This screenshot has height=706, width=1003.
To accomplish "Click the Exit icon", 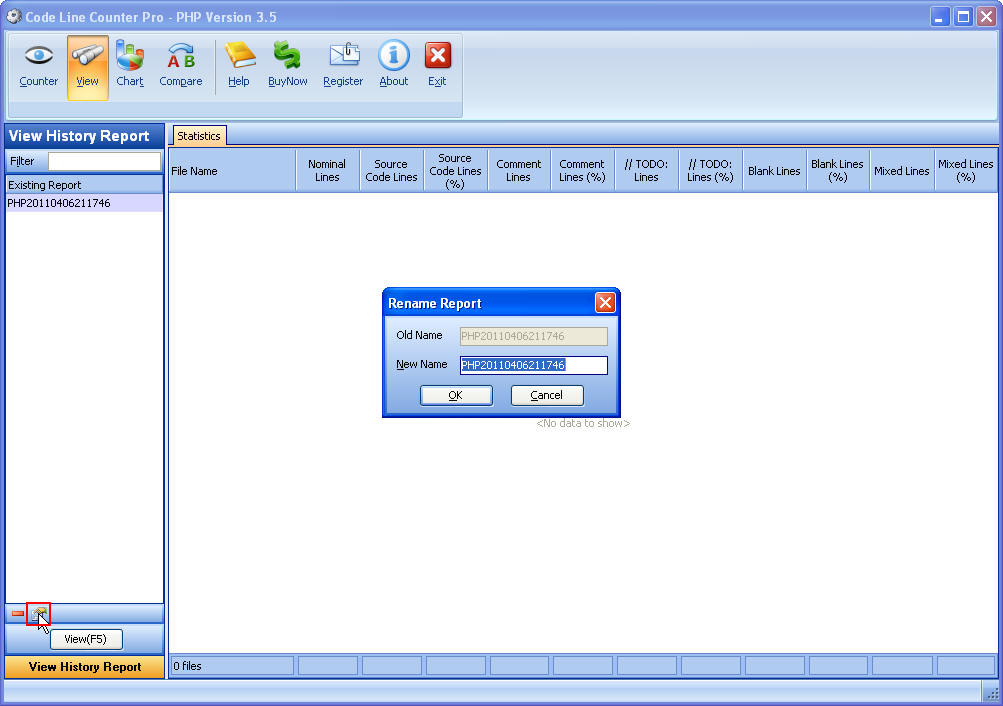I will 437,63.
